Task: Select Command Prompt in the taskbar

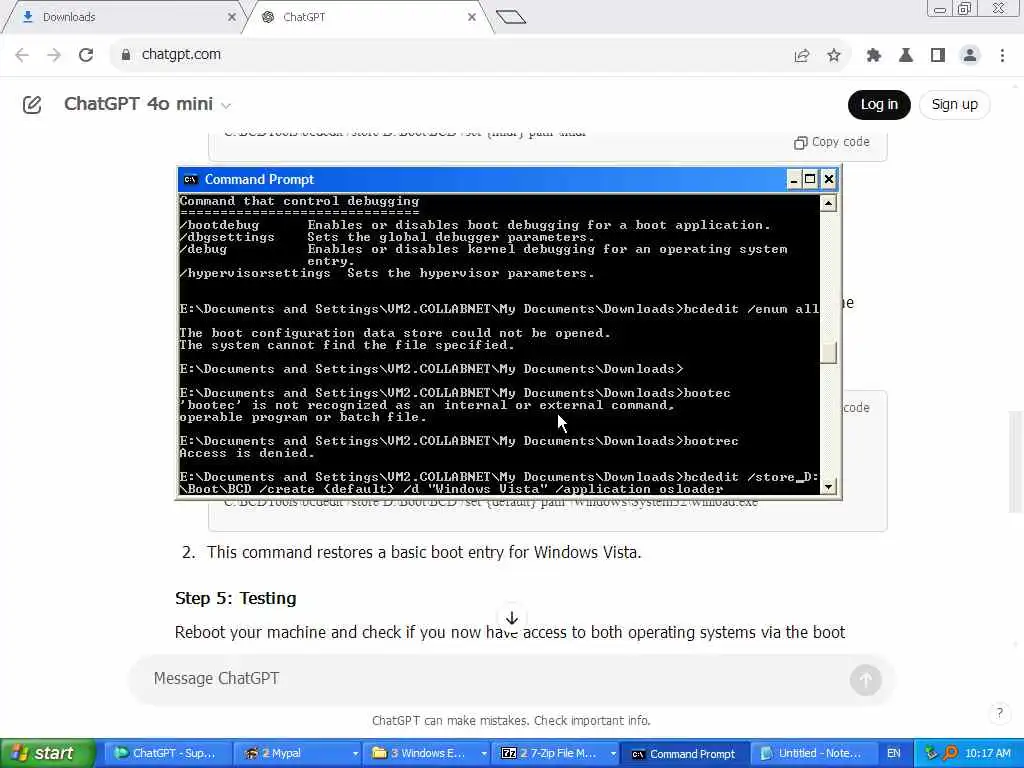Action: point(684,754)
